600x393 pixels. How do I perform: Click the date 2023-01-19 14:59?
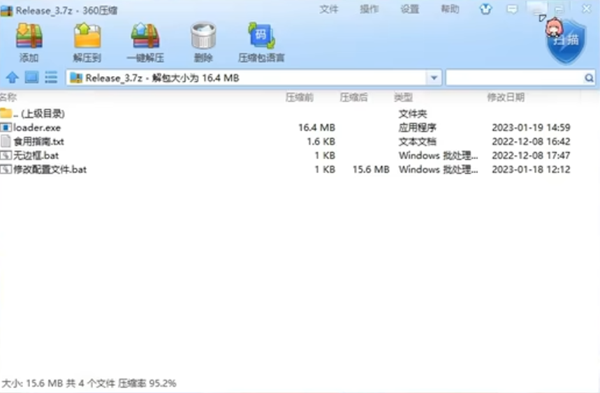point(531,127)
